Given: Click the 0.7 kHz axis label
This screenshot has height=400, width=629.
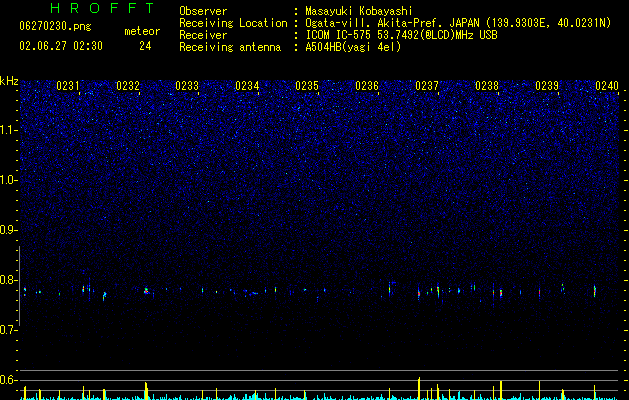Looking at the screenshot, I should pyautogui.click(x=9, y=330).
